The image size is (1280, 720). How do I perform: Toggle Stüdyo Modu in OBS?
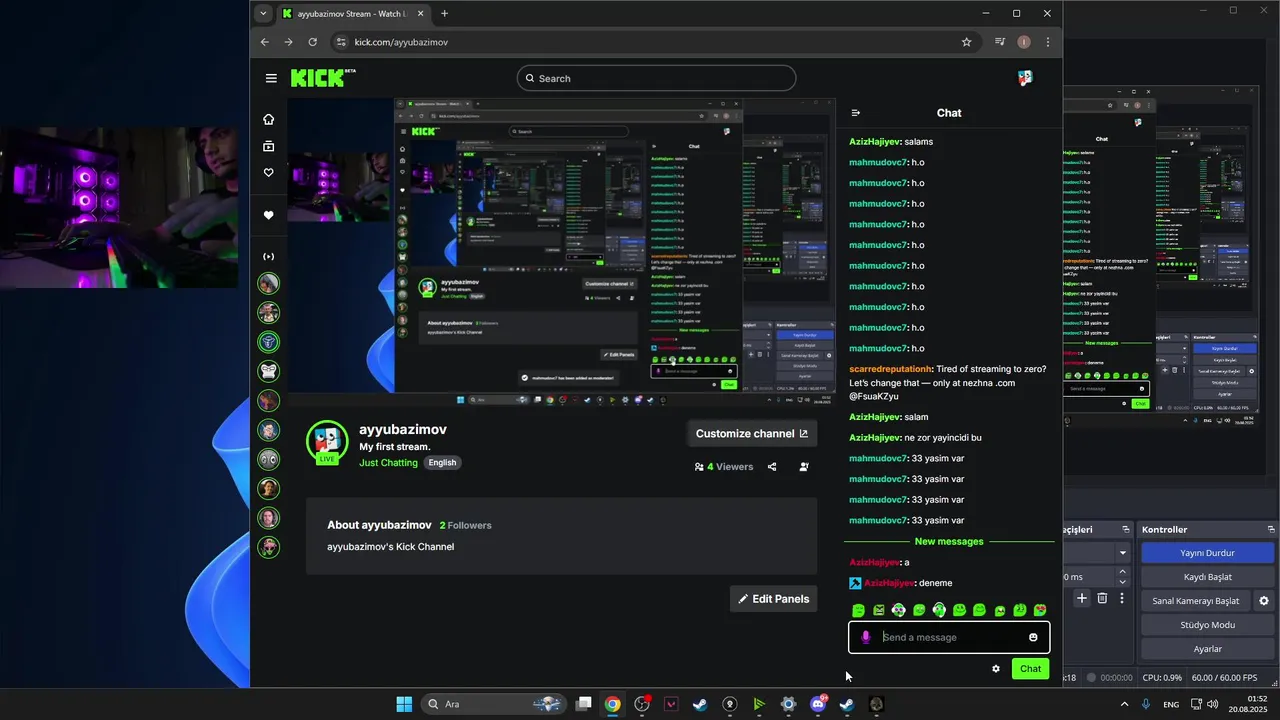1207,625
